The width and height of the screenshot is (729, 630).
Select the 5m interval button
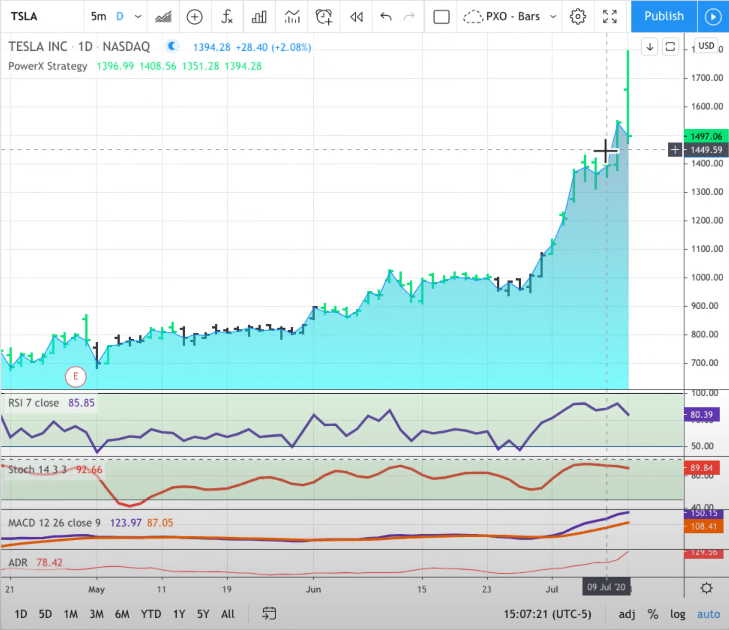point(98,17)
